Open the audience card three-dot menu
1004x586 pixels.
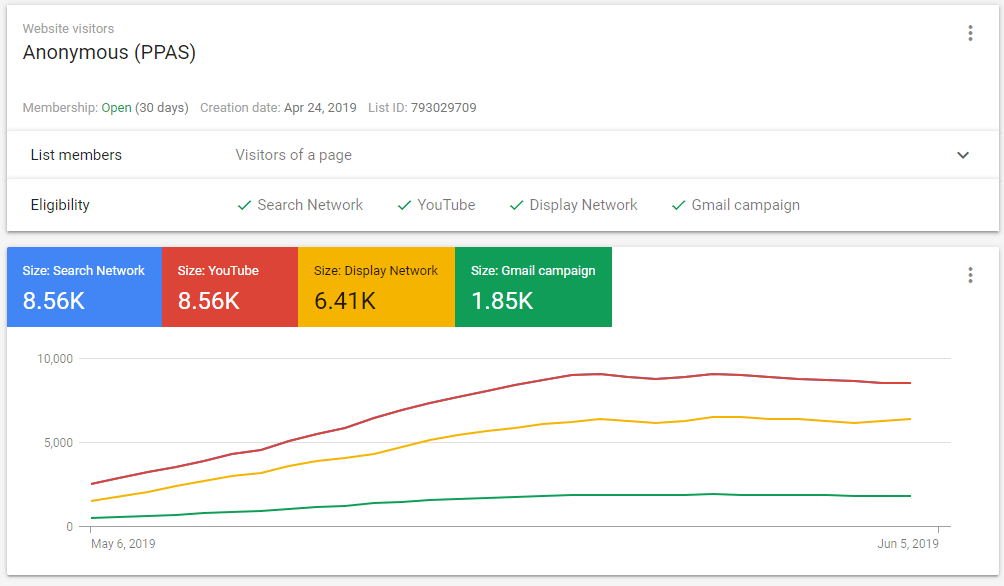click(x=969, y=33)
